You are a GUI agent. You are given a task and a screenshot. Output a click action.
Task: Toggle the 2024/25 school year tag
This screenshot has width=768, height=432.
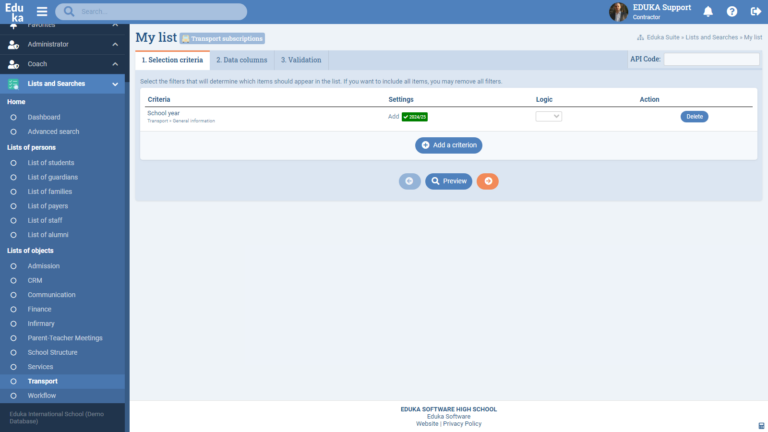[414, 117]
